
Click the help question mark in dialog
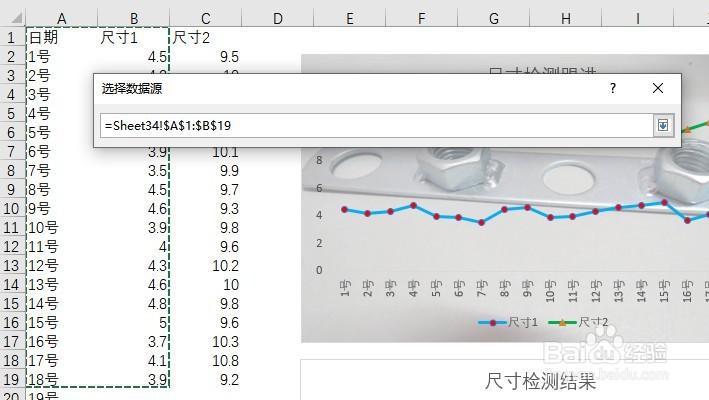(613, 88)
